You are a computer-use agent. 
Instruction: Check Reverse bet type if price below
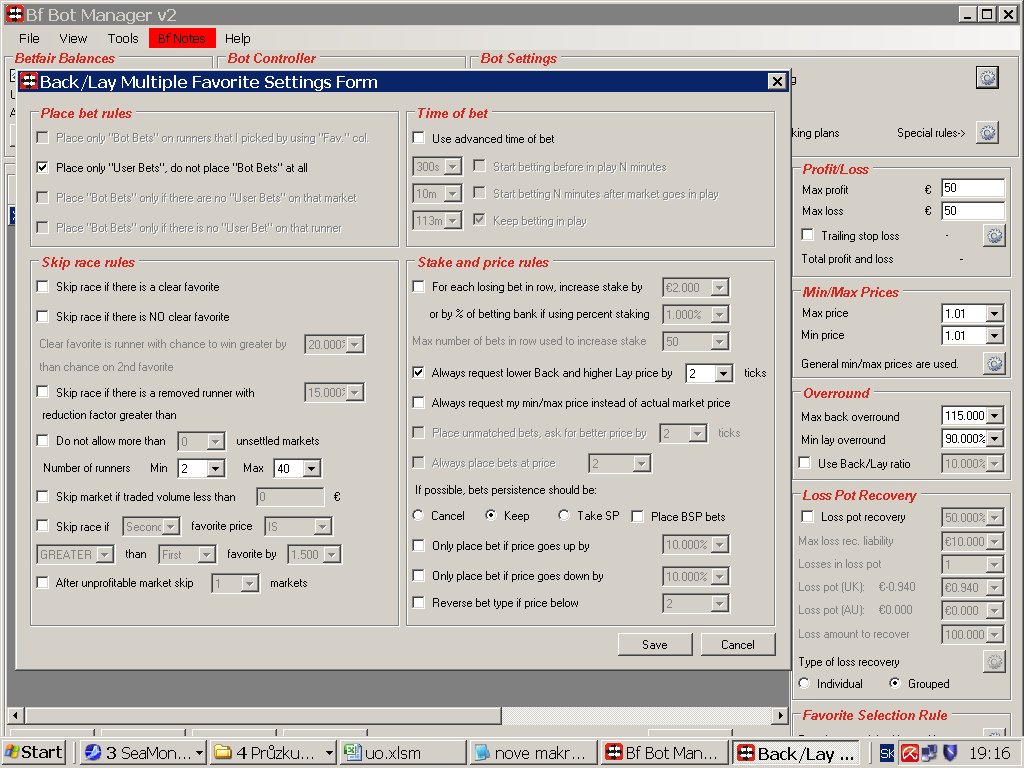pyautogui.click(x=419, y=603)
